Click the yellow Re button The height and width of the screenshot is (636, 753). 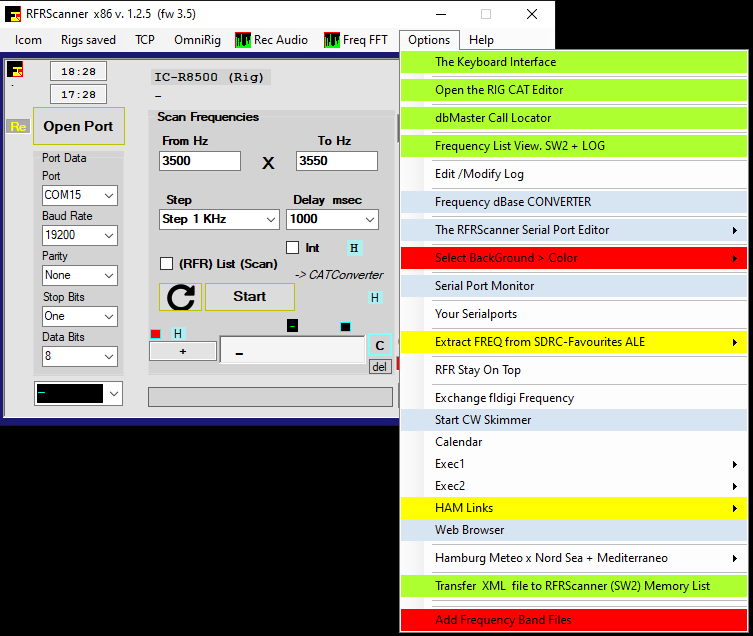[18, 127]
